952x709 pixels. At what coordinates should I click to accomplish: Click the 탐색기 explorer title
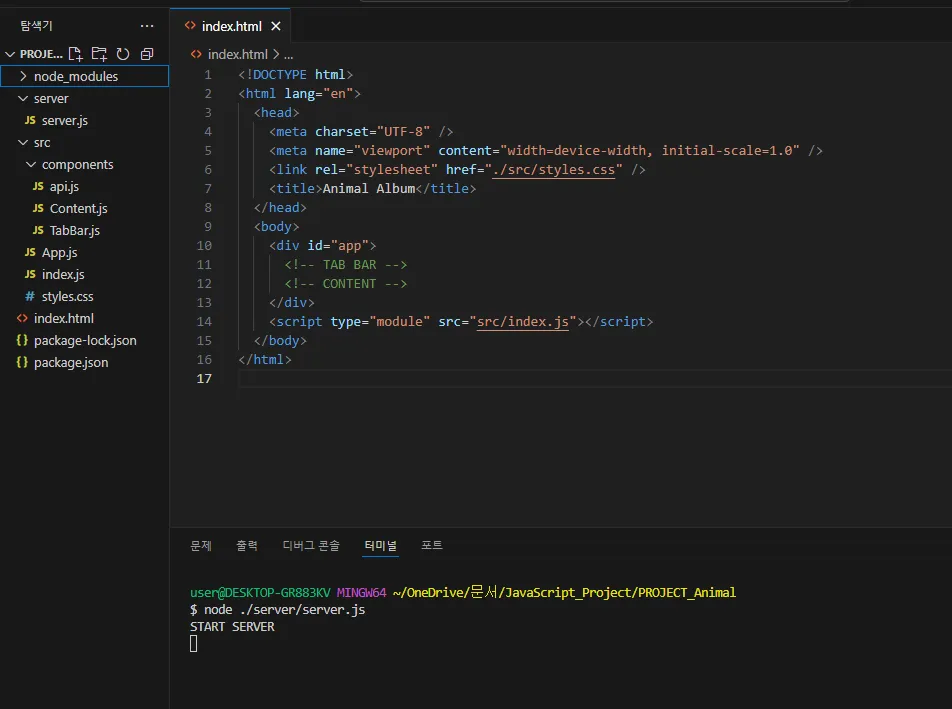tap(36, 25)
